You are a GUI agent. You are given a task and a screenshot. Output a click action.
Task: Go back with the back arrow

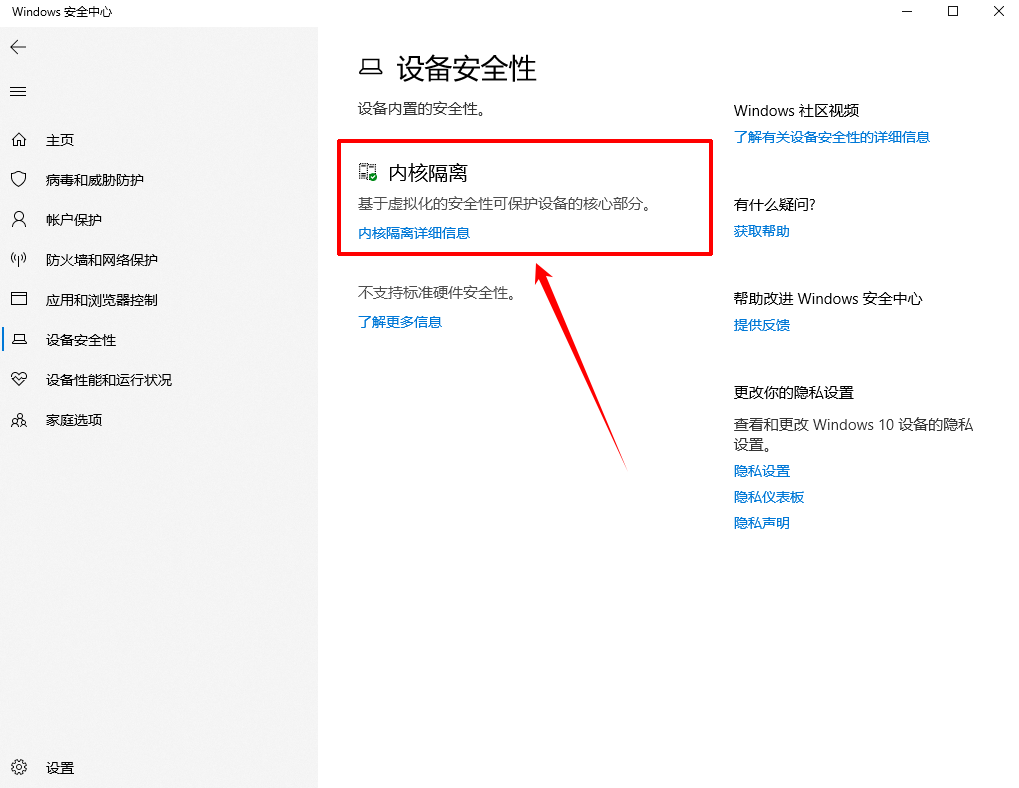coord(18,47)
